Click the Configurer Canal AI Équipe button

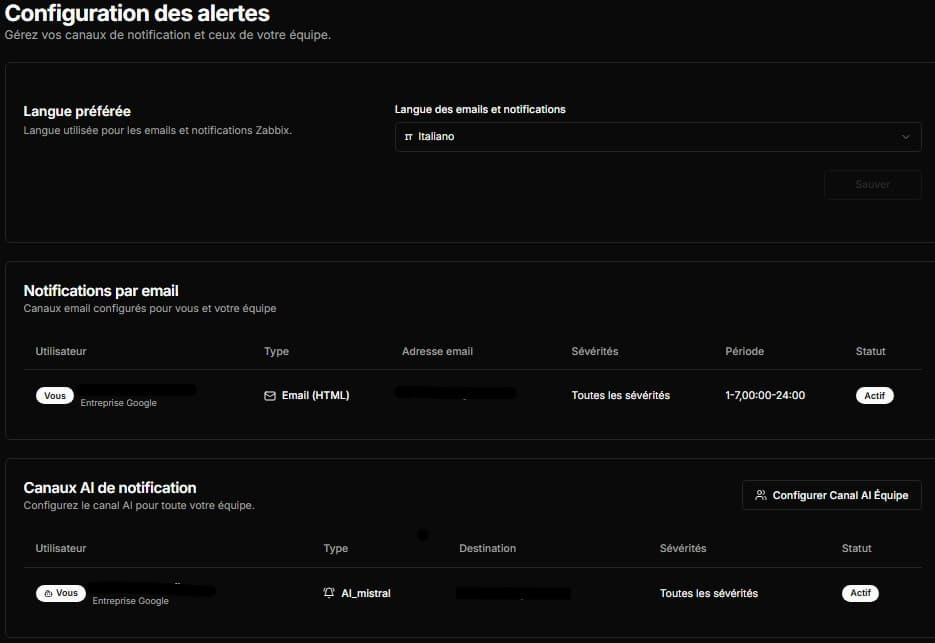pos(831,494)
